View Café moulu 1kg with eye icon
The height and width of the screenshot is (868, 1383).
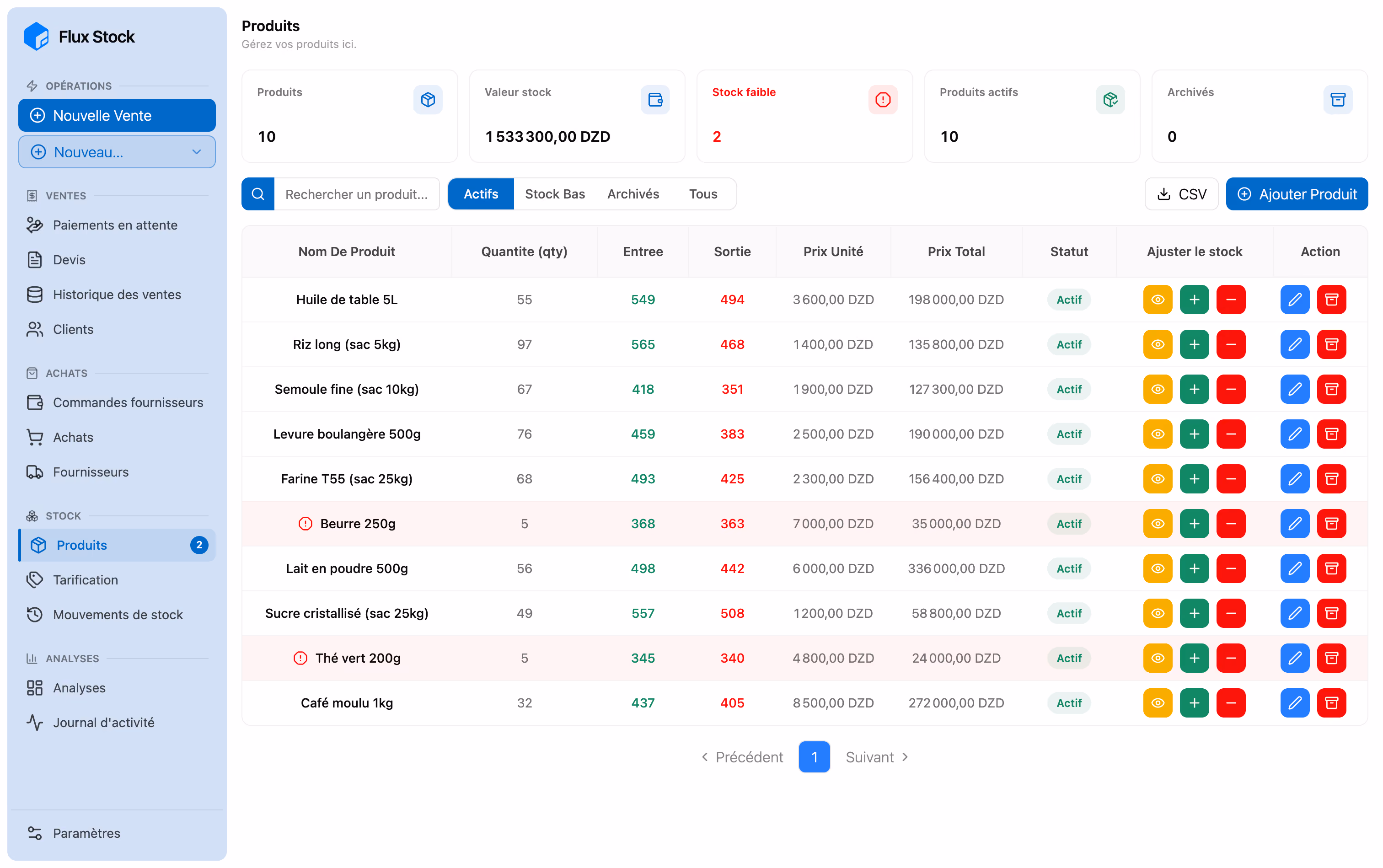[1158, 702]
